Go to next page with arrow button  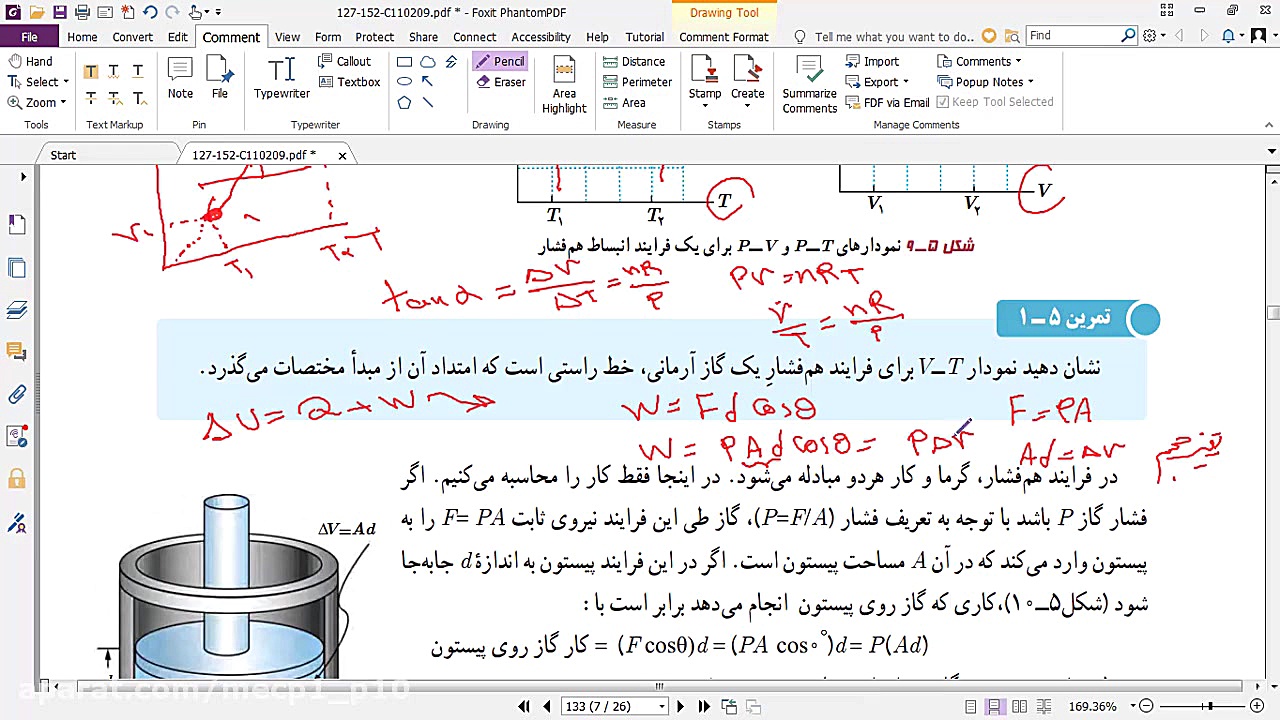(680, 706)
